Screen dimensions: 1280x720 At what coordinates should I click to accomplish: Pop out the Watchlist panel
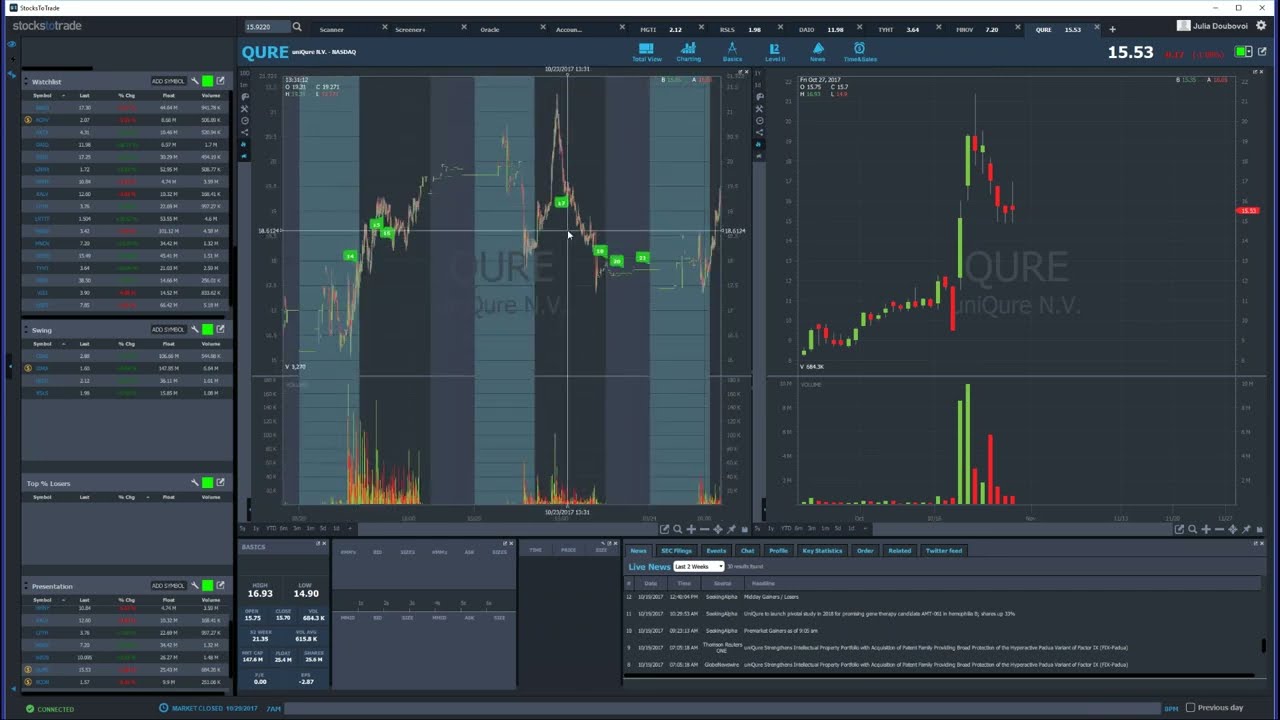[220, 81]
